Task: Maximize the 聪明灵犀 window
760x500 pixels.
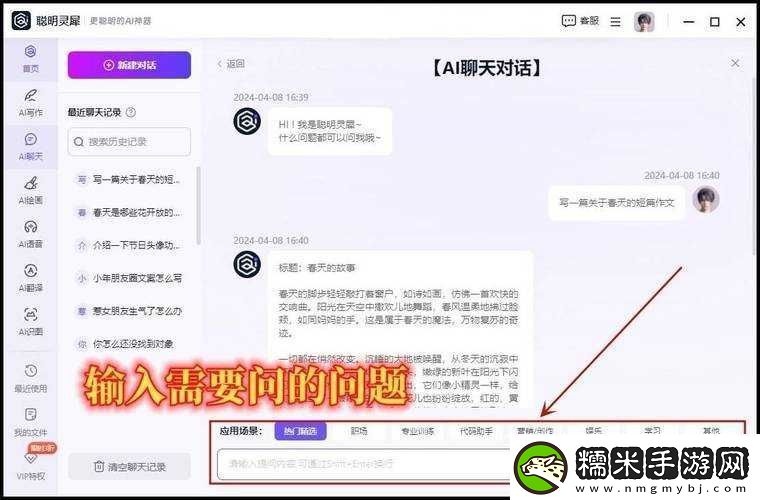Action: coord(714,22)
